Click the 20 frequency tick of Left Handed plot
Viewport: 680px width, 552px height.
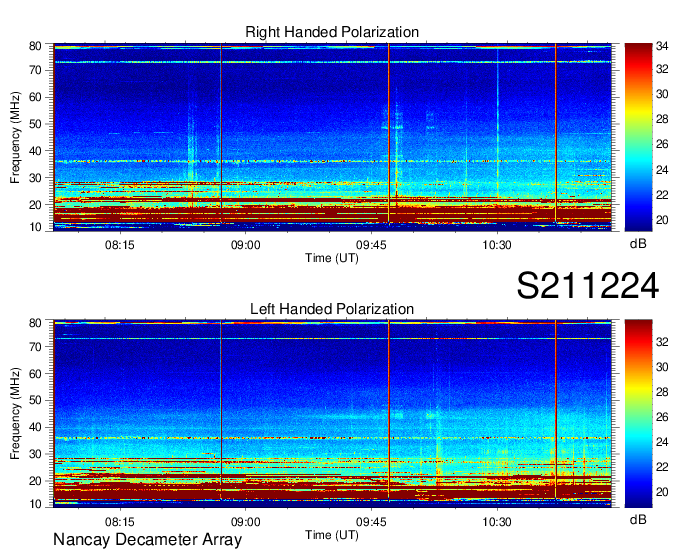(x=35, y=481)
